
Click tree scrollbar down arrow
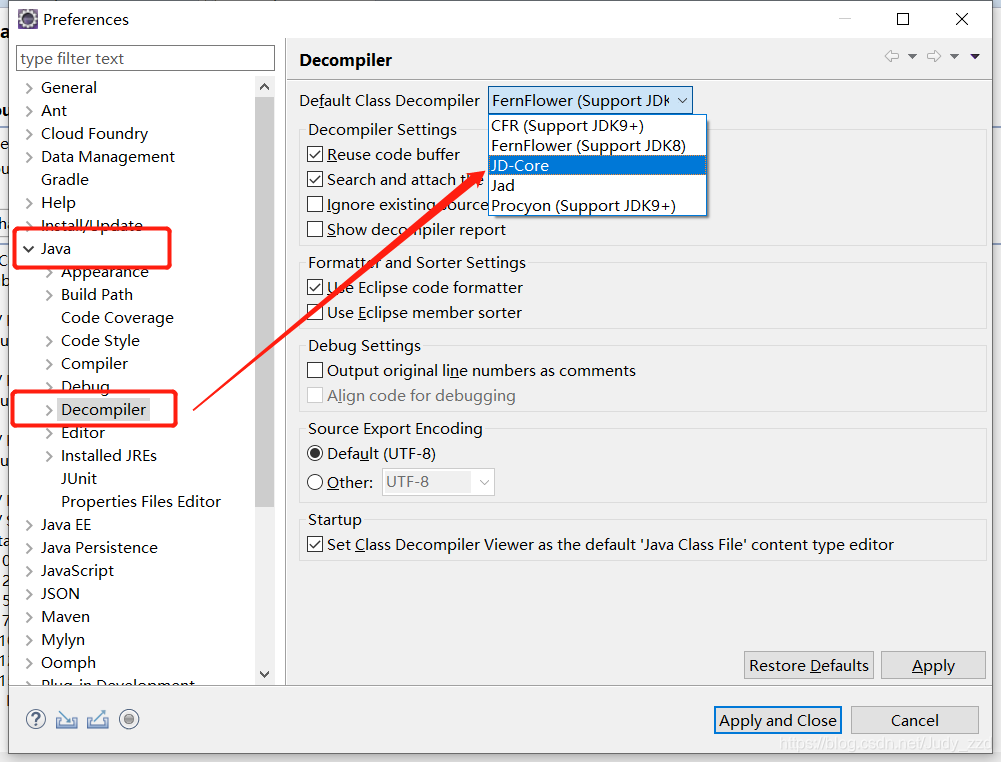264,675
